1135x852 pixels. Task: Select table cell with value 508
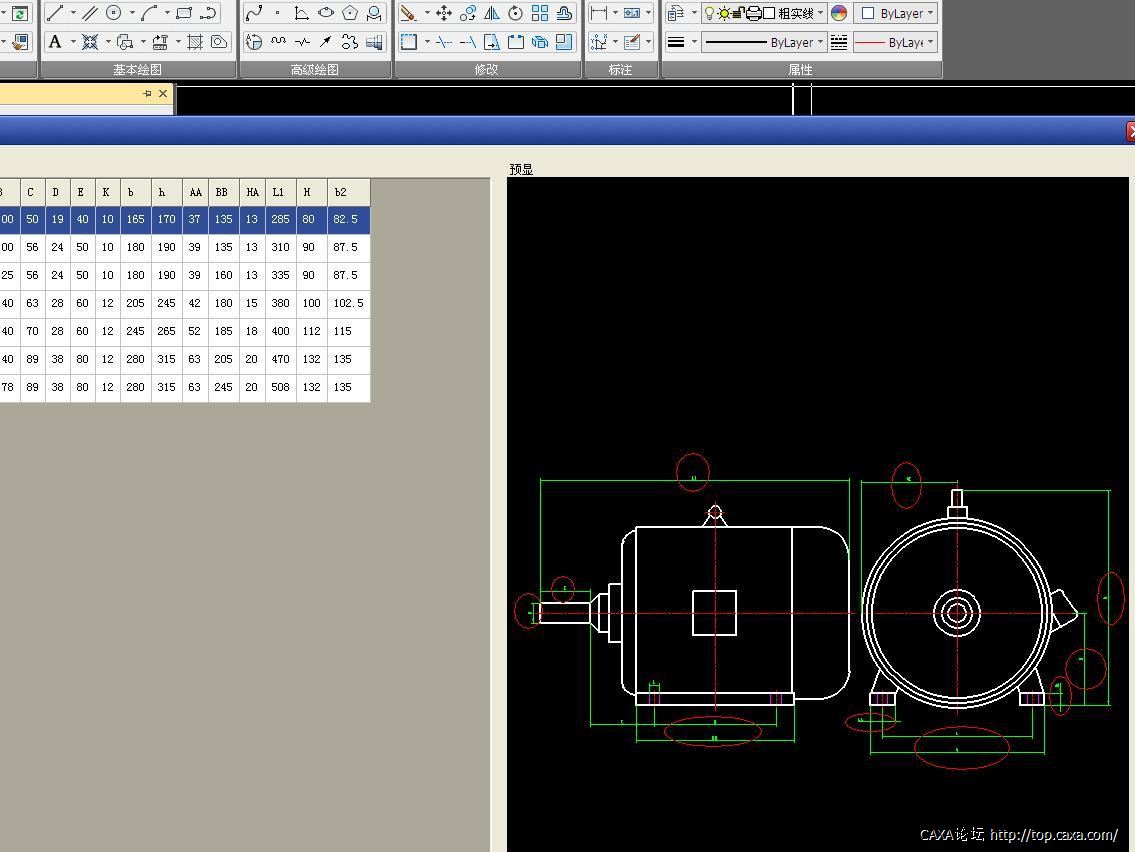[x=280, y=387]
